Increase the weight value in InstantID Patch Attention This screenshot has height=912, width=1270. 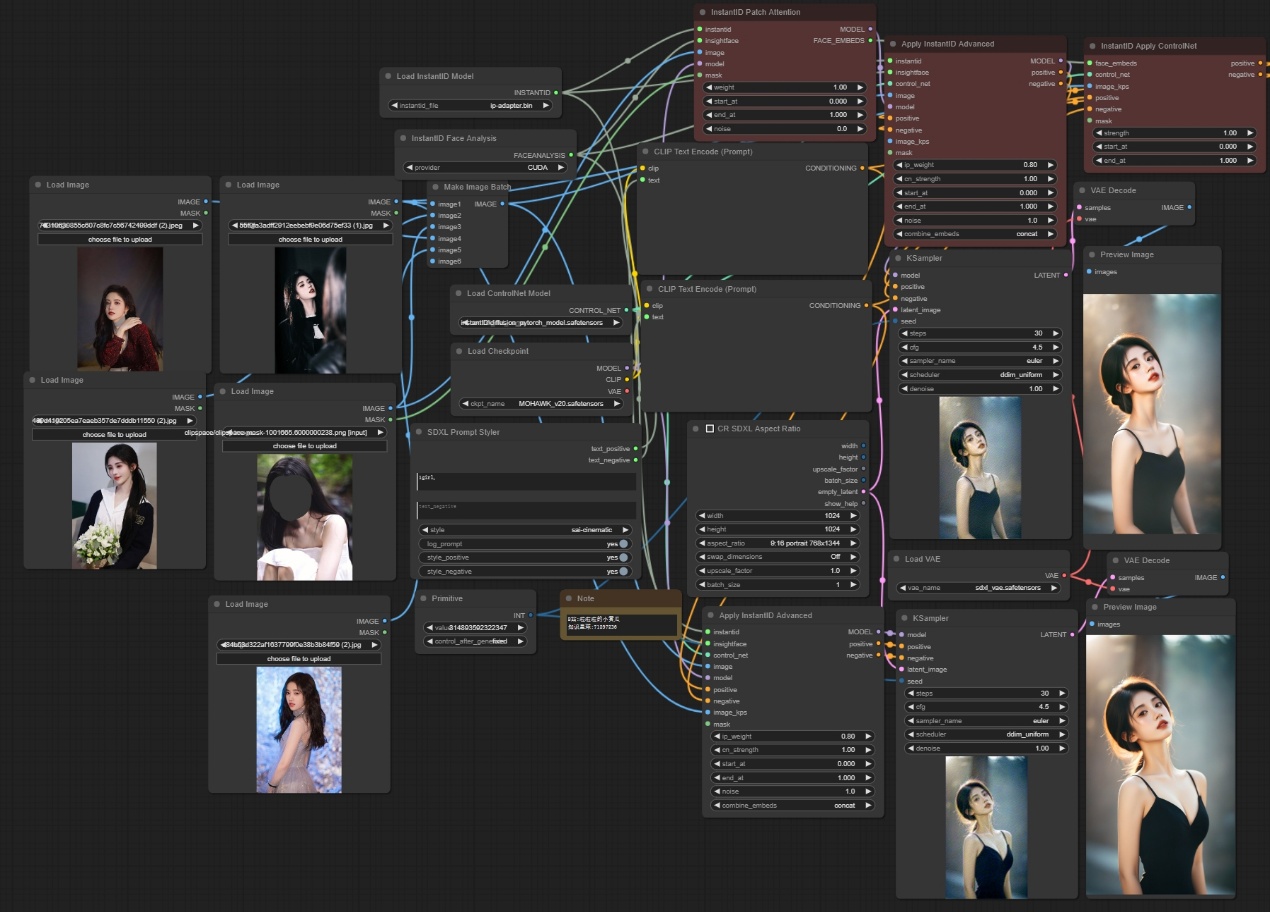861,88
